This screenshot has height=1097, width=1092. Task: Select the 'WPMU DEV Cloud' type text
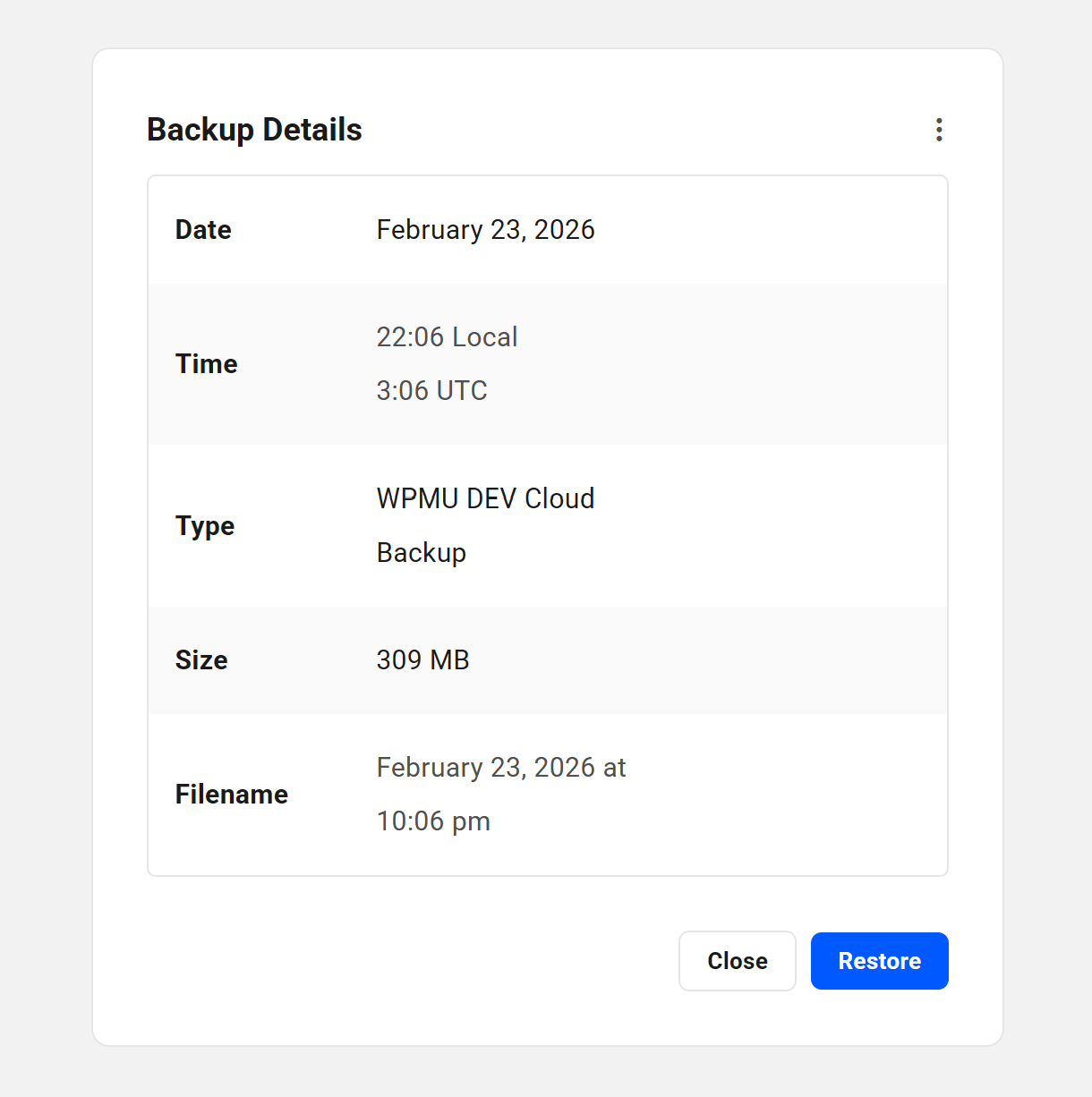click(x=485, y=498)
